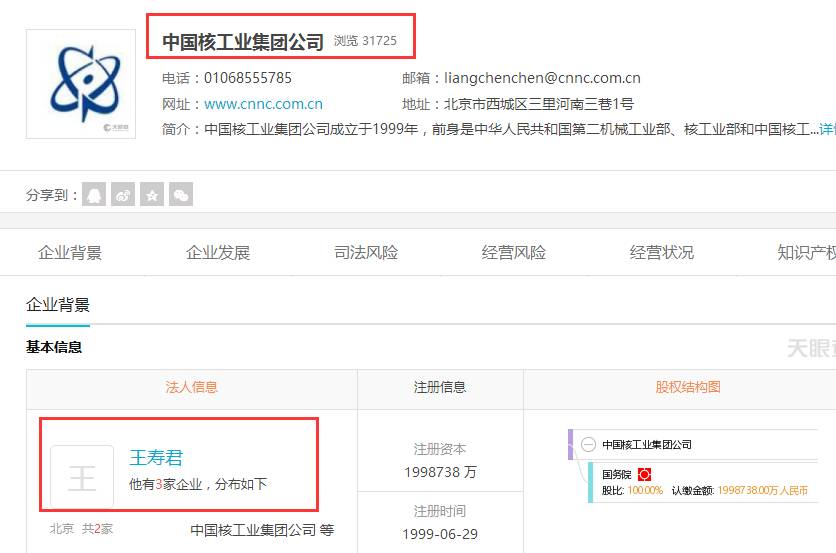Open the website link www.cnnc.com.cn
This screenshot has width=836, height=553.
tap(263, 104)
